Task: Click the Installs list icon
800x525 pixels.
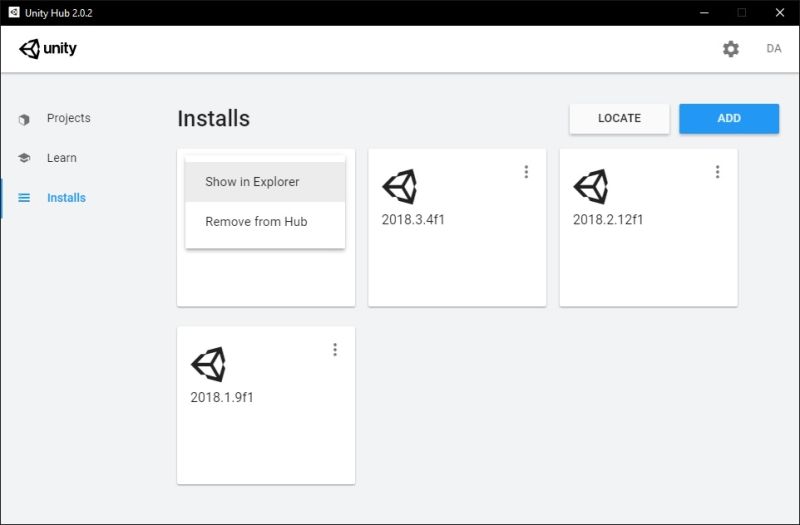Action: (x=24, y=198)
